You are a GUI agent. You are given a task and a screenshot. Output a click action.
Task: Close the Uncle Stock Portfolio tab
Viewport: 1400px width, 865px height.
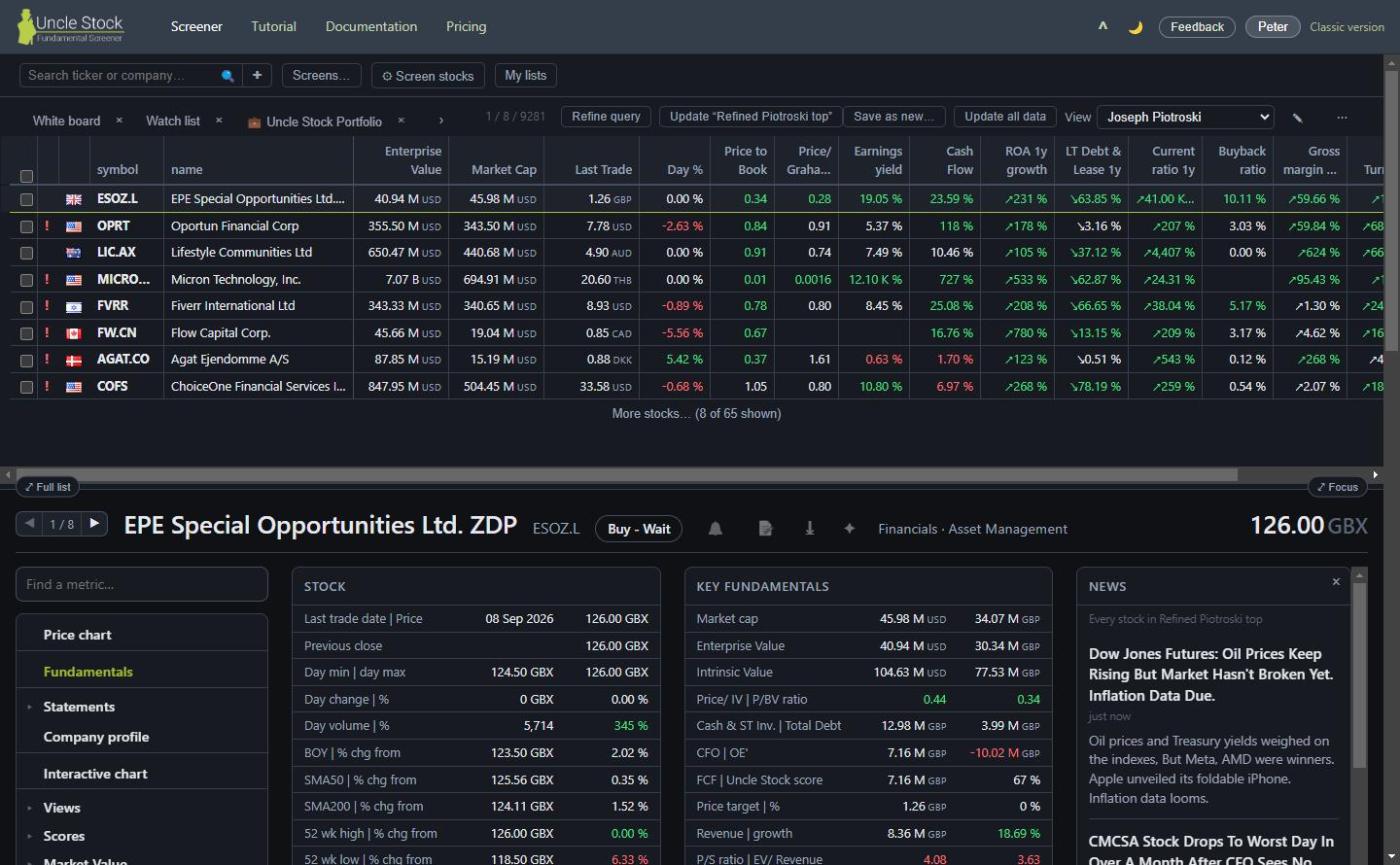(401, 121)
